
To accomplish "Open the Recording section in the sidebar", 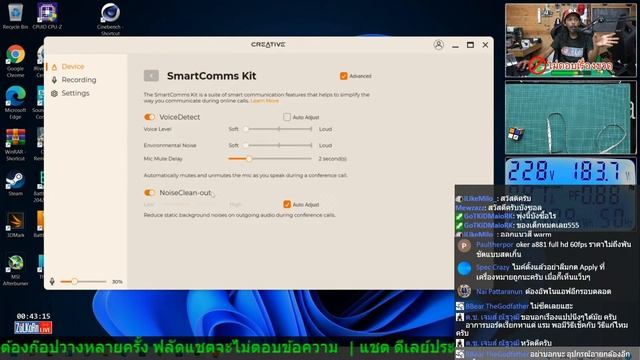I will click(79, 80).
